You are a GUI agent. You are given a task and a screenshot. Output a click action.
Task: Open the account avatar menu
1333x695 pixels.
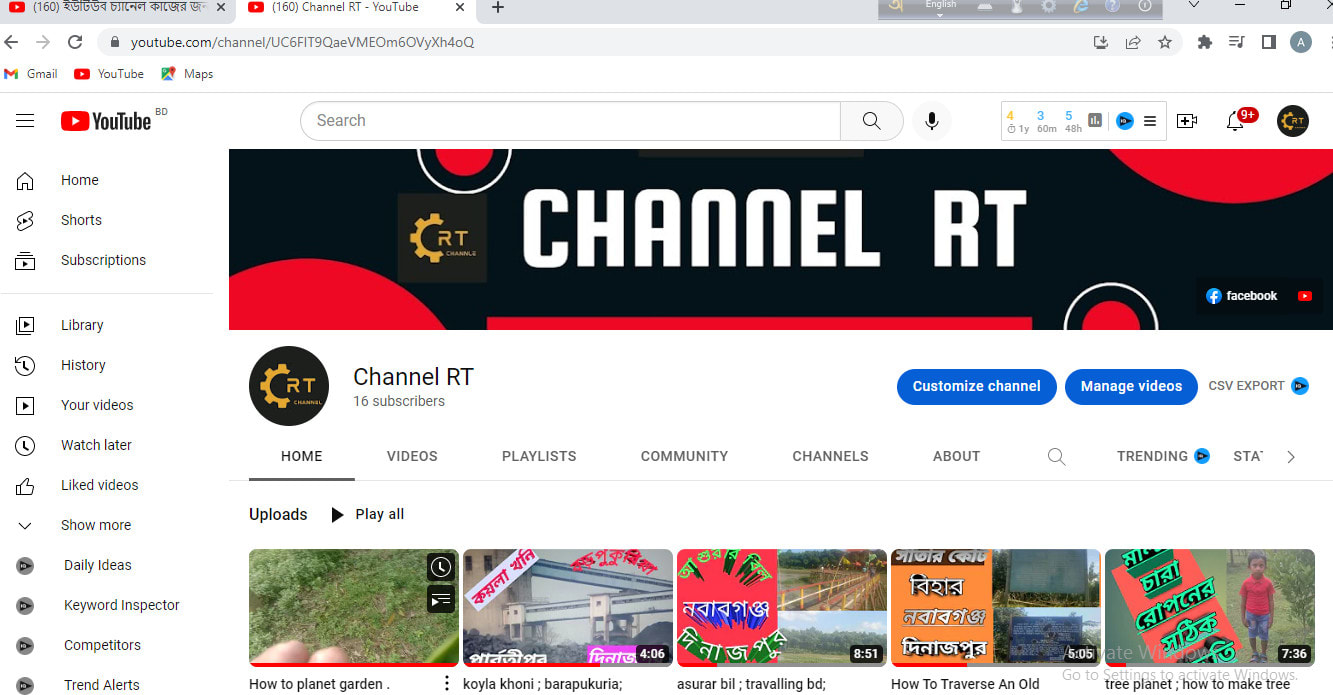[x=1292, y=120]
